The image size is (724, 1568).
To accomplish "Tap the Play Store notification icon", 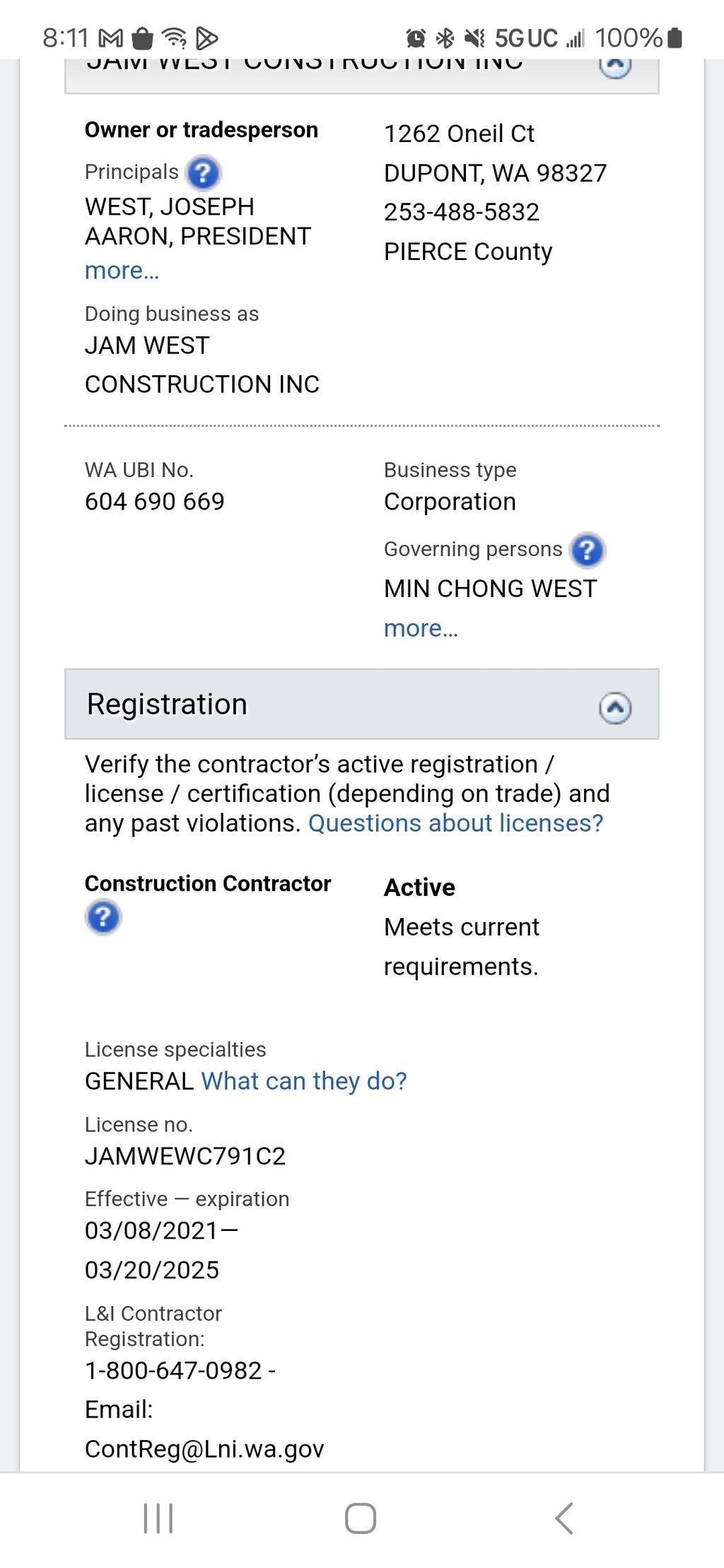I will coord(206,38).
